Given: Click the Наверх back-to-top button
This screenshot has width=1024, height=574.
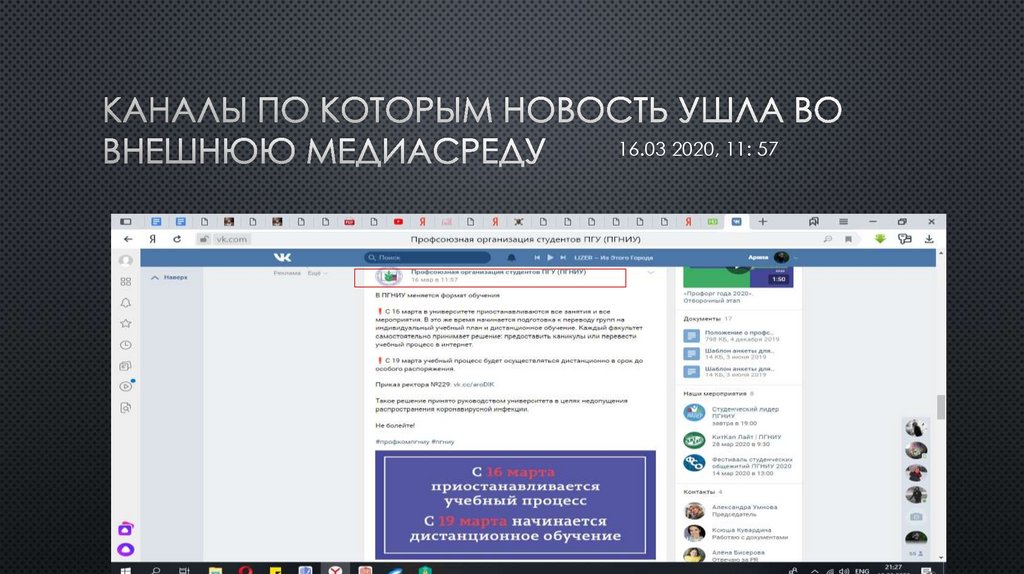Looking at the screenshot, I should 169,278.
